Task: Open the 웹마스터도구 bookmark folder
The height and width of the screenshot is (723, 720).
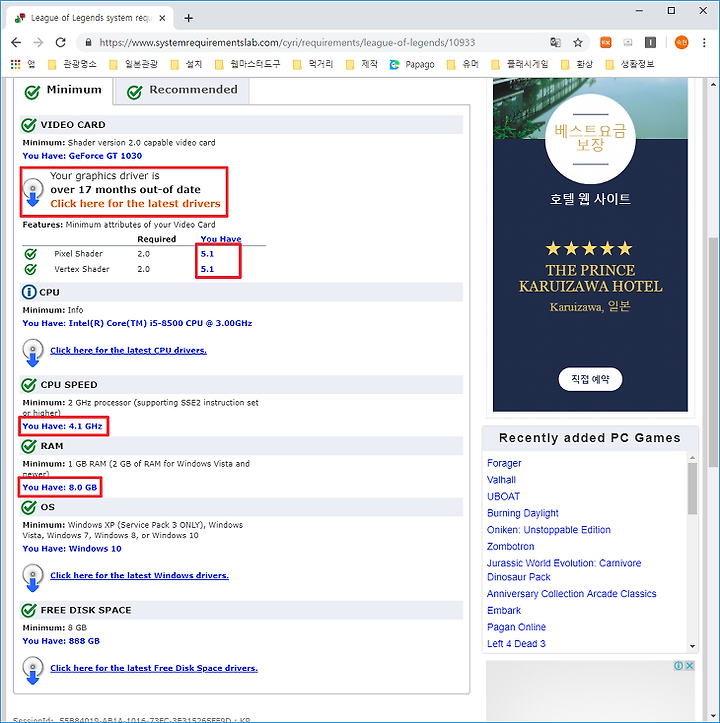Action: tap(248, 64)
